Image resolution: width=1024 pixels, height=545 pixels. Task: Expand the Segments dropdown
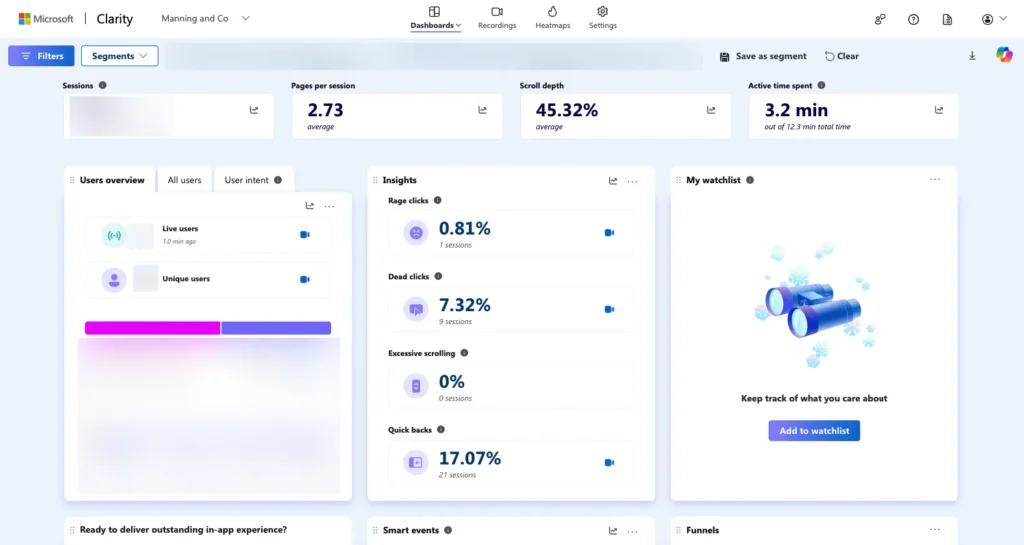pos(119,56)
